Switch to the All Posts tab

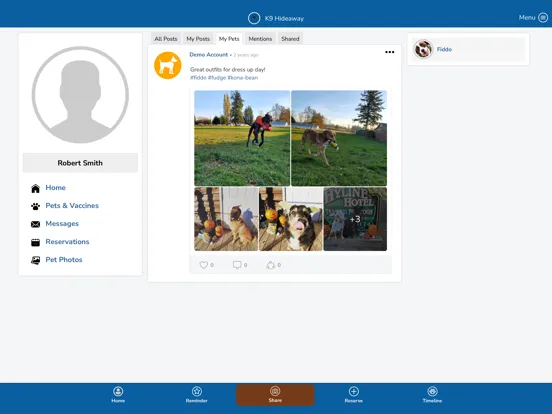tap(165, 39)
